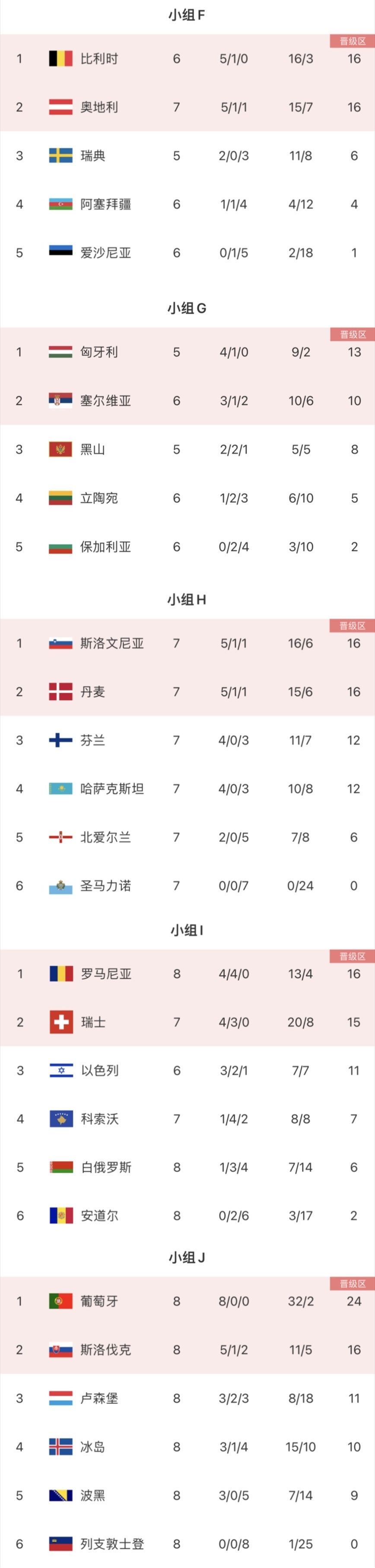
Task: Tap the Montenegro flag icon
Action: (60, 449)
